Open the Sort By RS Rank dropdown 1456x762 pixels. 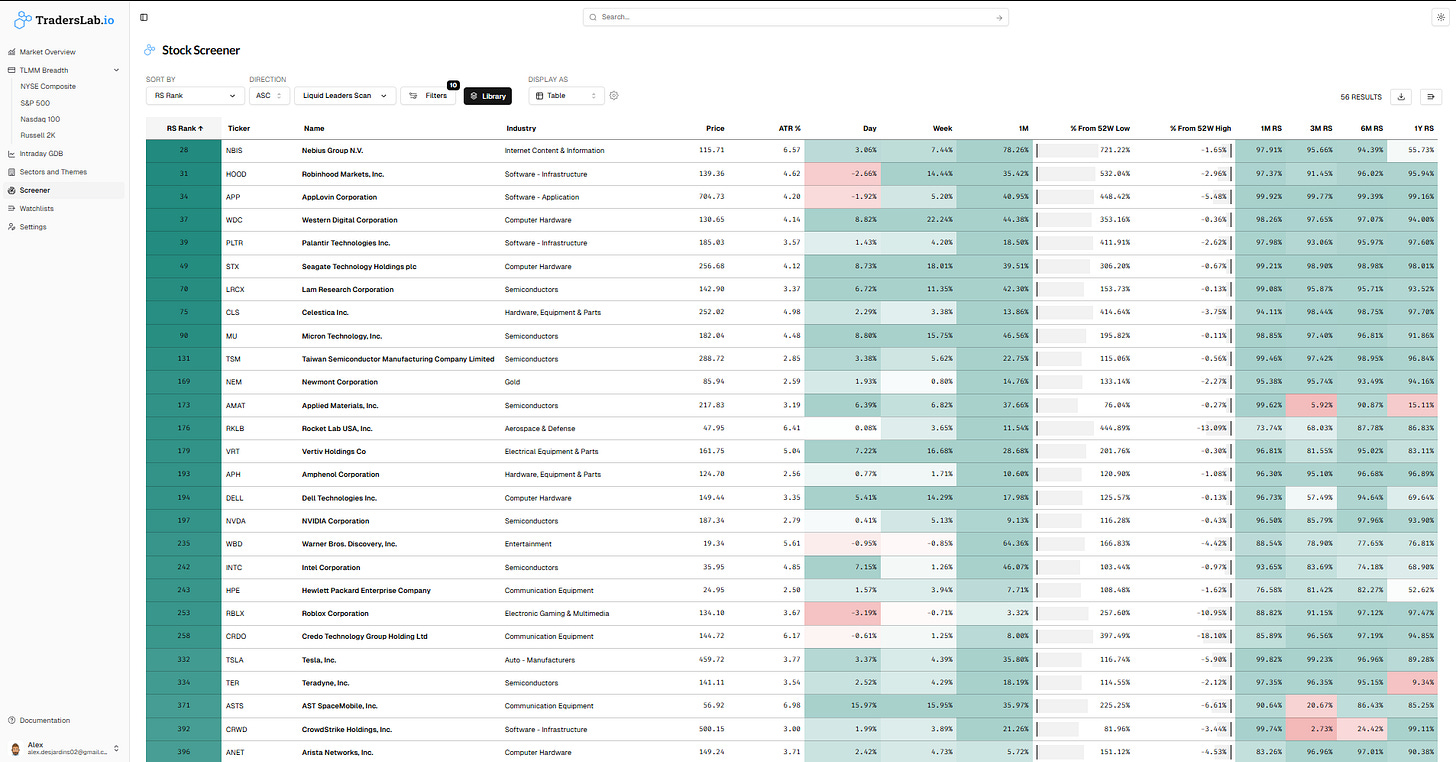[195, 96]
